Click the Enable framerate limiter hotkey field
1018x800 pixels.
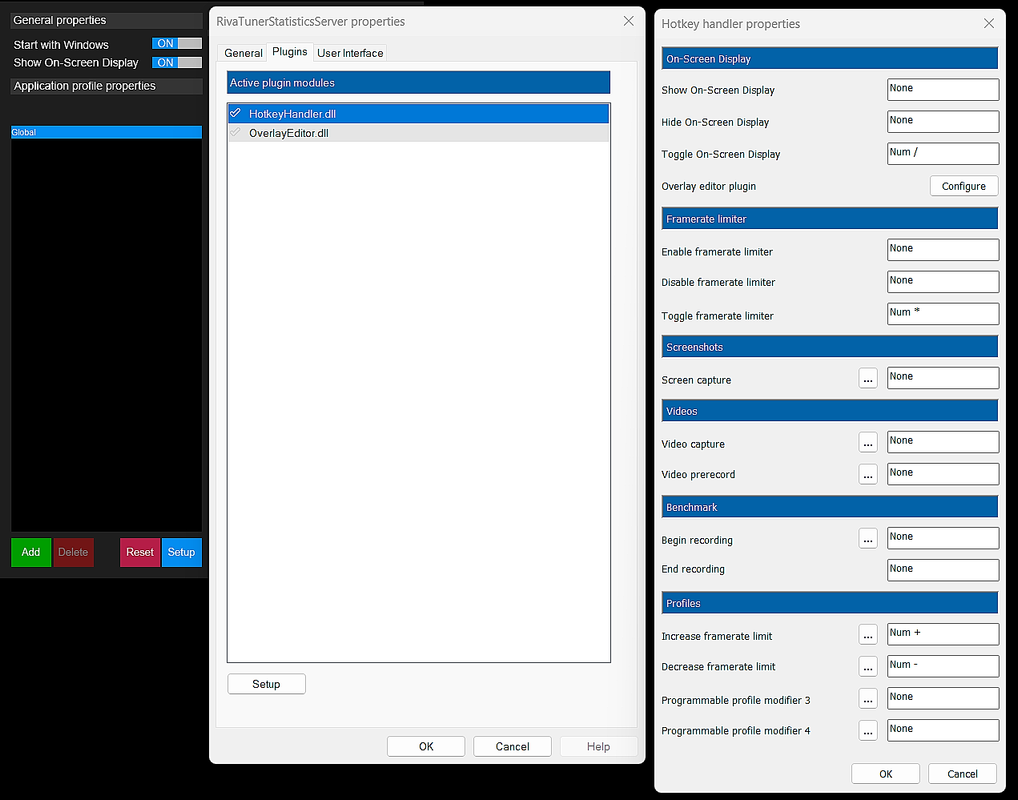click(x=943, y=250)
